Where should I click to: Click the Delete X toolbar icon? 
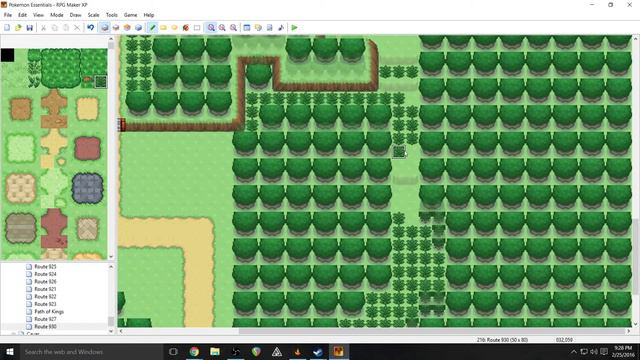77,28
